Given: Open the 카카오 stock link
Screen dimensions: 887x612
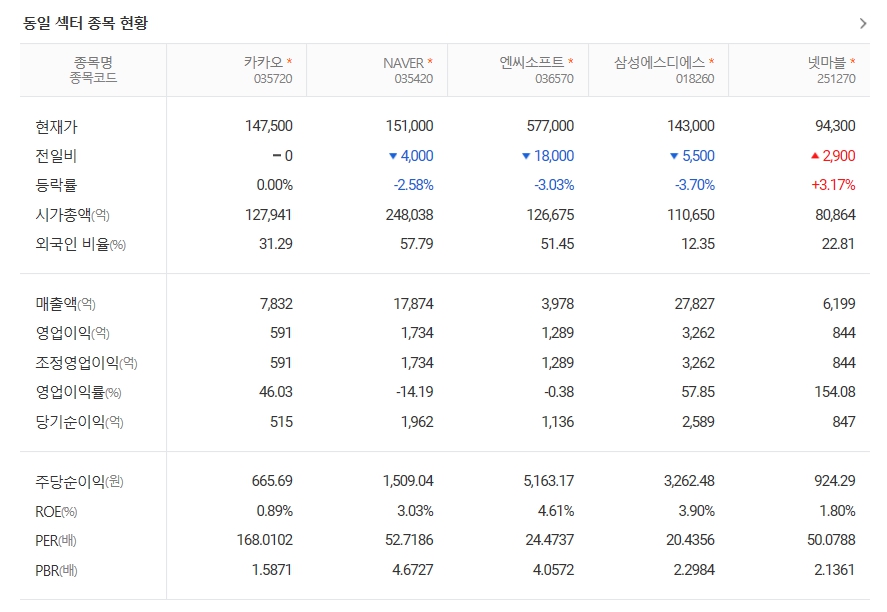Looking at the screenshot, I should click(x=263, y=62).
